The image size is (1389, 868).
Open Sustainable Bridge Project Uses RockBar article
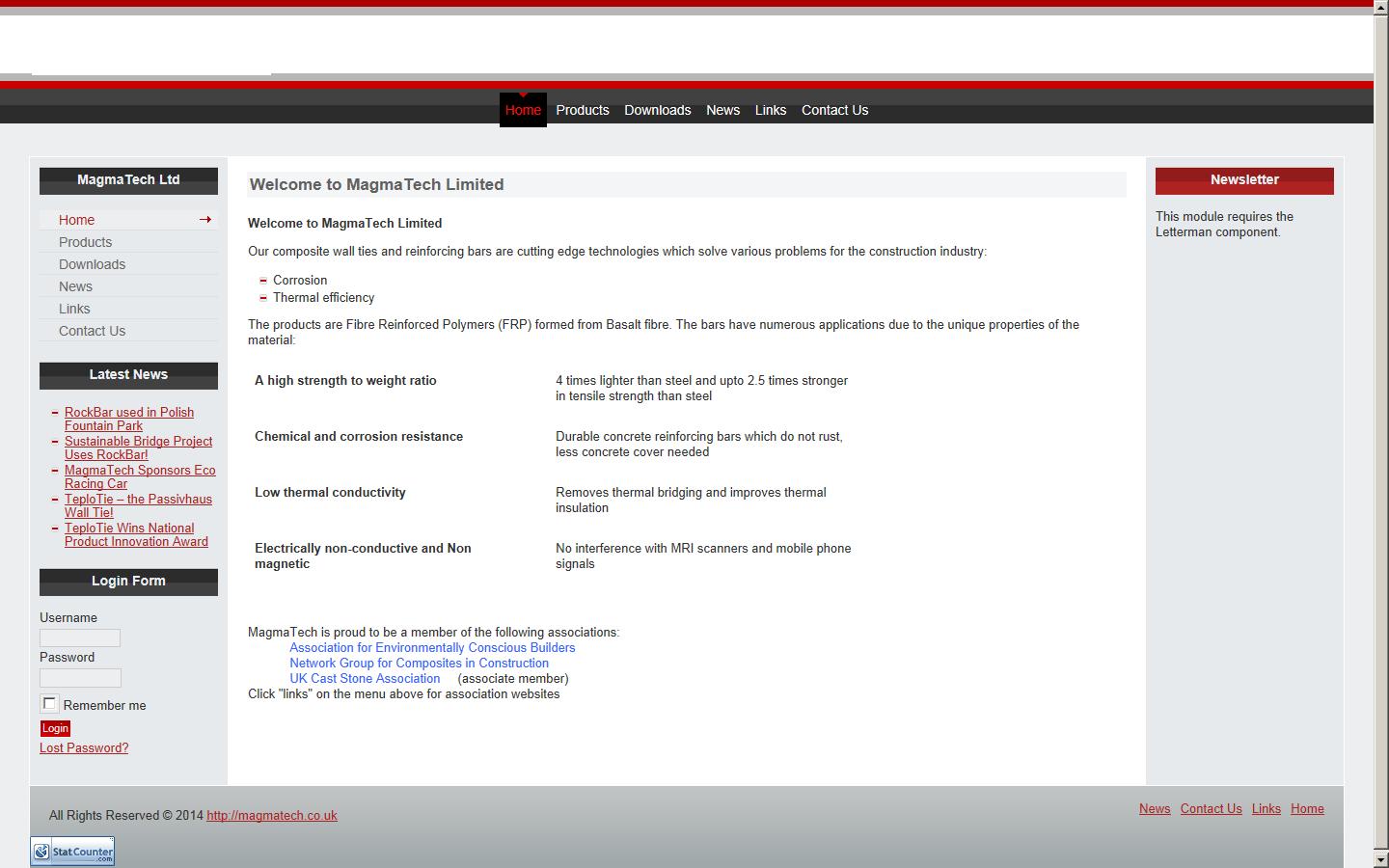pyautogui.click(x=138, y=448)
